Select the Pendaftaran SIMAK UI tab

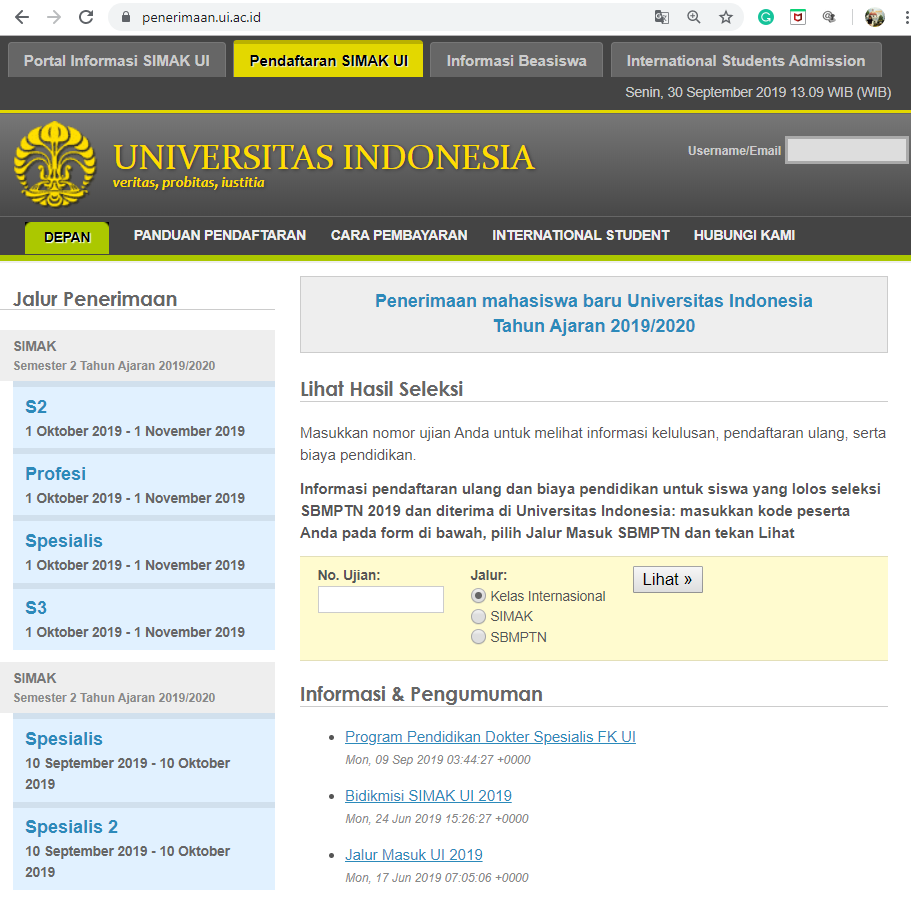pyautogui.click(x=328, y=60)
